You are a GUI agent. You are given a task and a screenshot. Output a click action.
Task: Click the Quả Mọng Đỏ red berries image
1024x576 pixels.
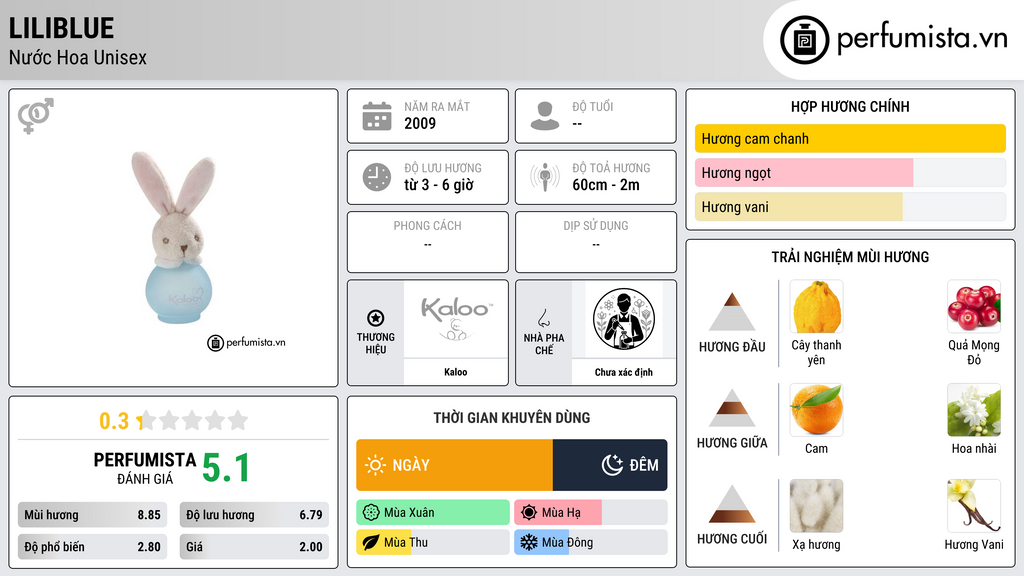(974, 306)
